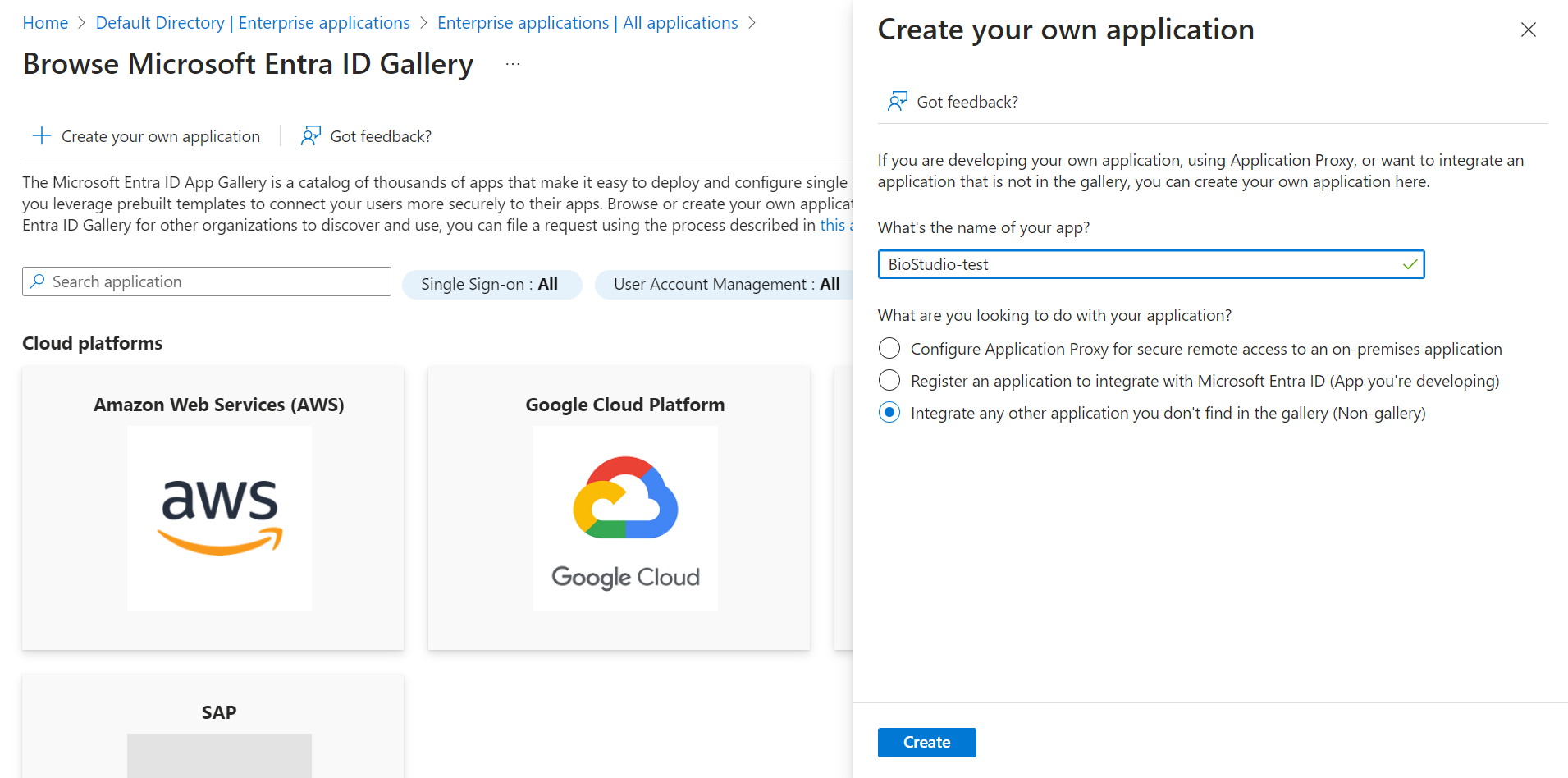1568x778 pixels.
Task: Click the 'What's the name of your app?' label
Action: coord(984,227)
